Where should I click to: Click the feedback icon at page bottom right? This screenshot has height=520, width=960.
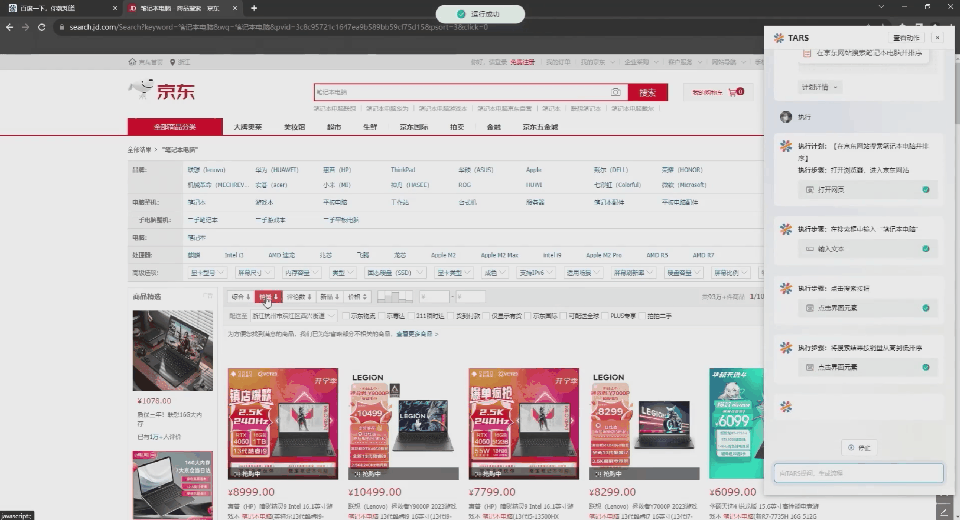pos(943,512)
